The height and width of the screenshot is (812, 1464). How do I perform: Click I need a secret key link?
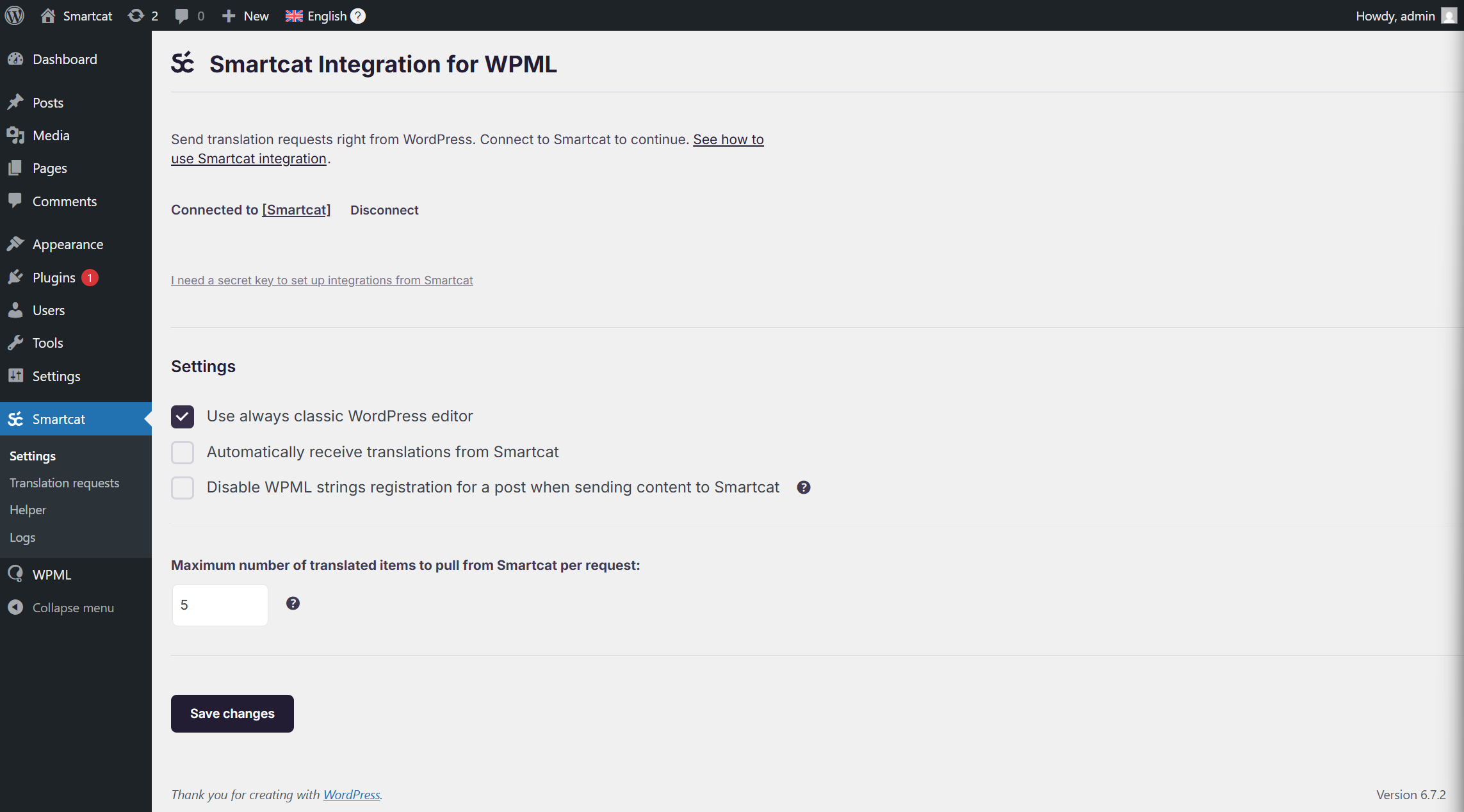322,280
